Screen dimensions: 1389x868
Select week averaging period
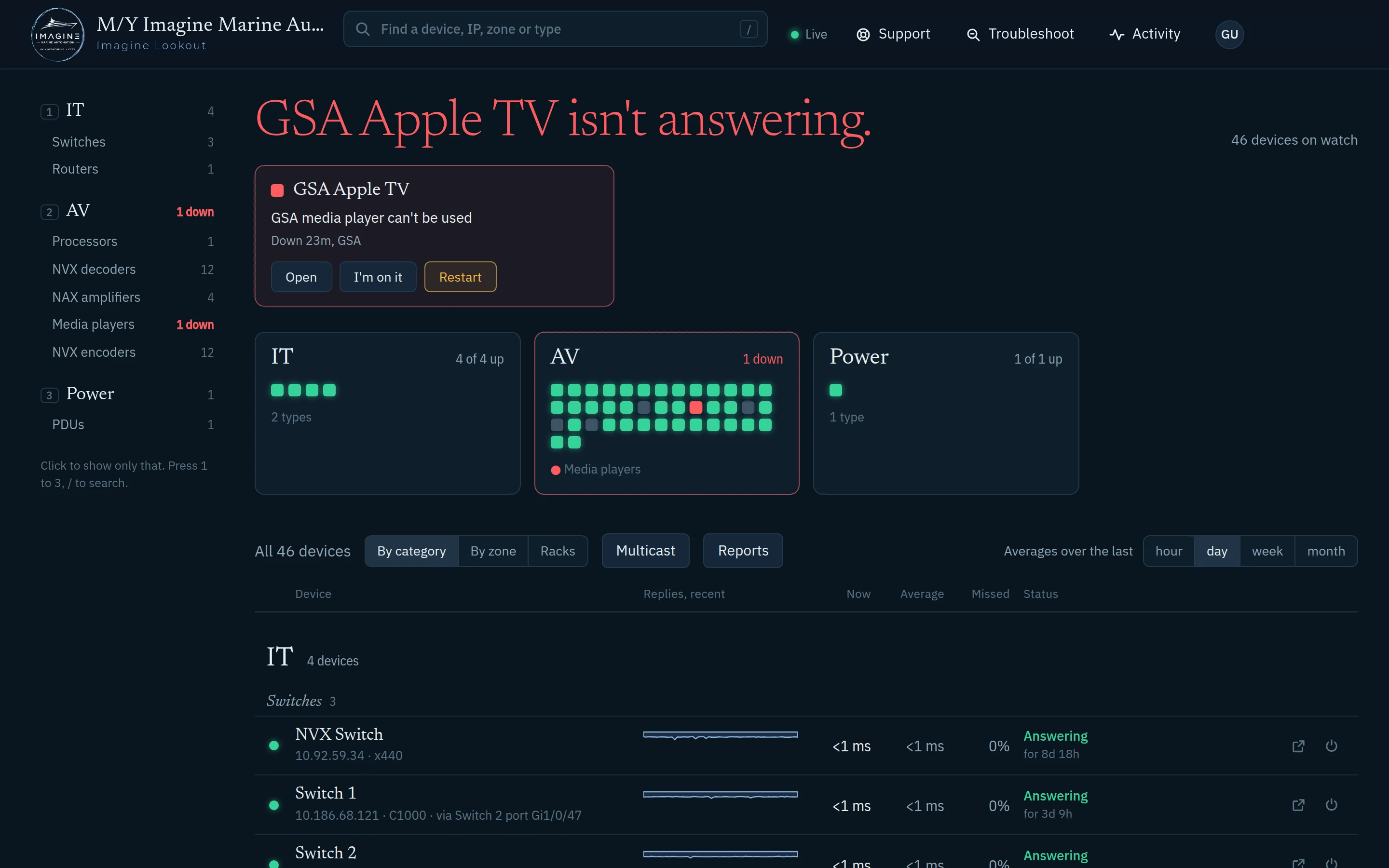pos(1267,551)
